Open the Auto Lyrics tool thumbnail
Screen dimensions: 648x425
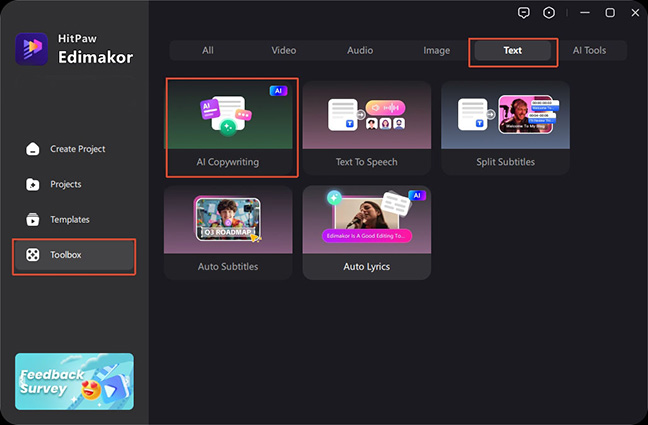(367, 220)
